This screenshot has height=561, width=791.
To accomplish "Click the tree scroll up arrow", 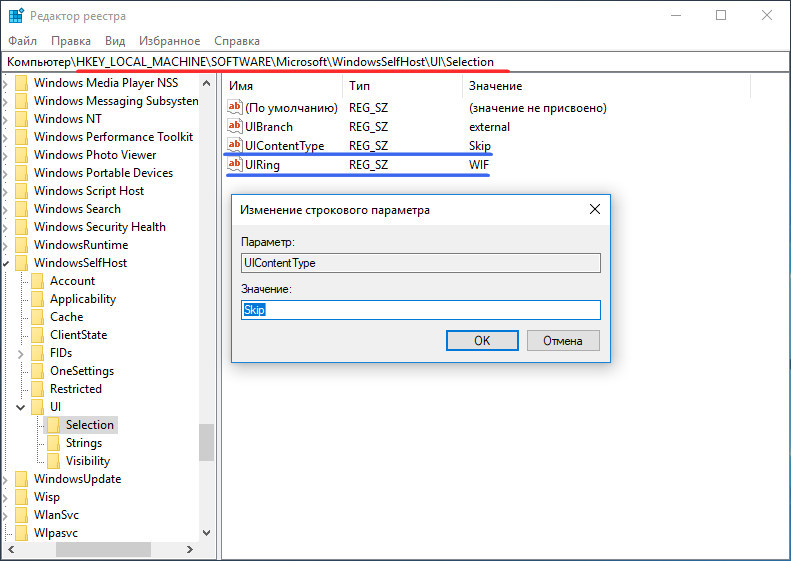I will (206, 83).
